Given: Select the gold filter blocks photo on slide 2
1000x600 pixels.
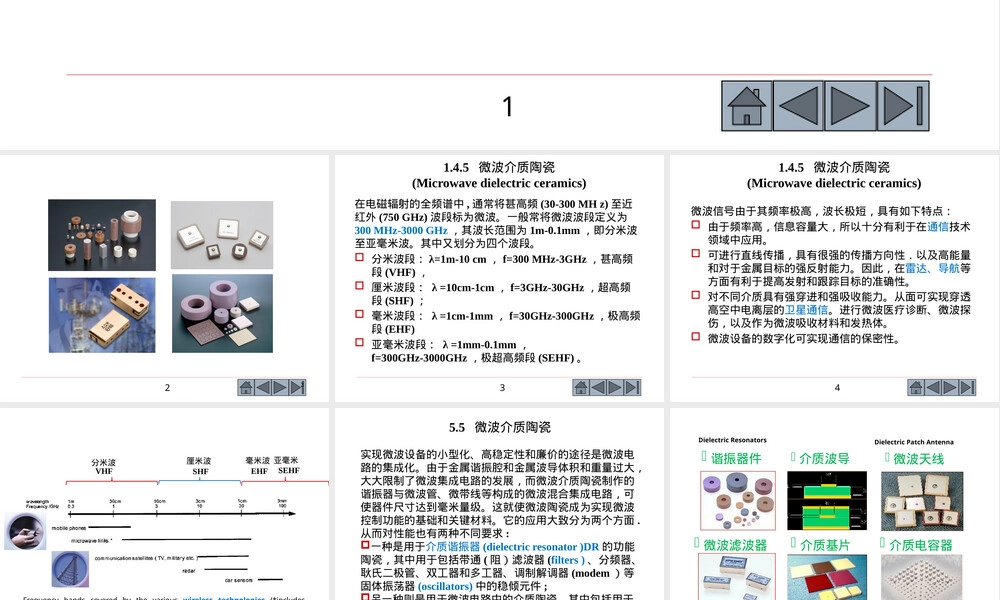Looking at the screenshot, I should click(x=102, y=315).
